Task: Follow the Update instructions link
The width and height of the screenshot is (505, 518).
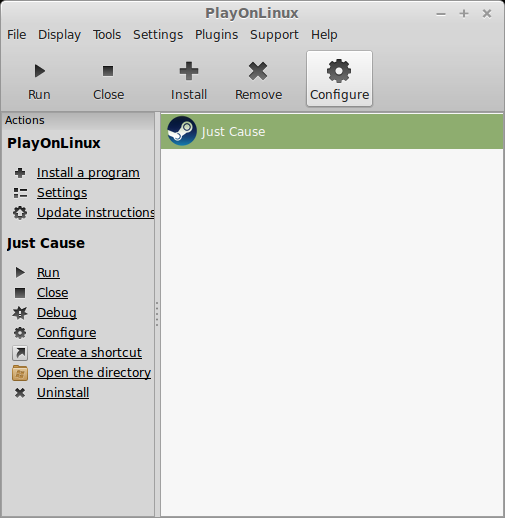Action: (96, 213)
